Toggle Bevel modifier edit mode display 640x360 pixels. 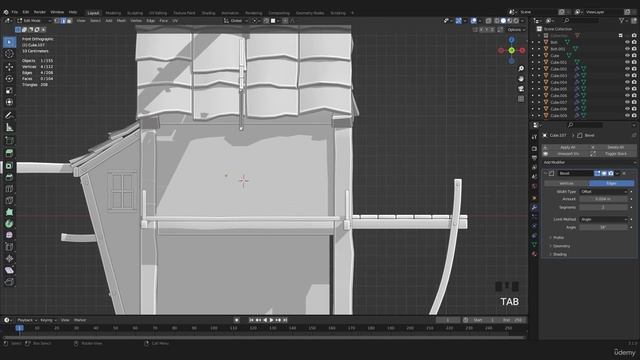(x=598, y=173)
